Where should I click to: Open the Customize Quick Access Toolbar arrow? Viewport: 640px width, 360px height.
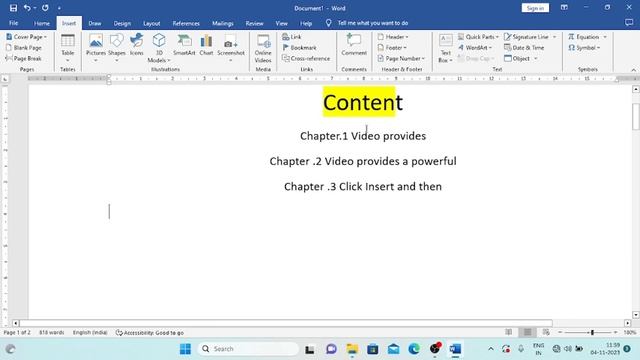pos(59,8)
